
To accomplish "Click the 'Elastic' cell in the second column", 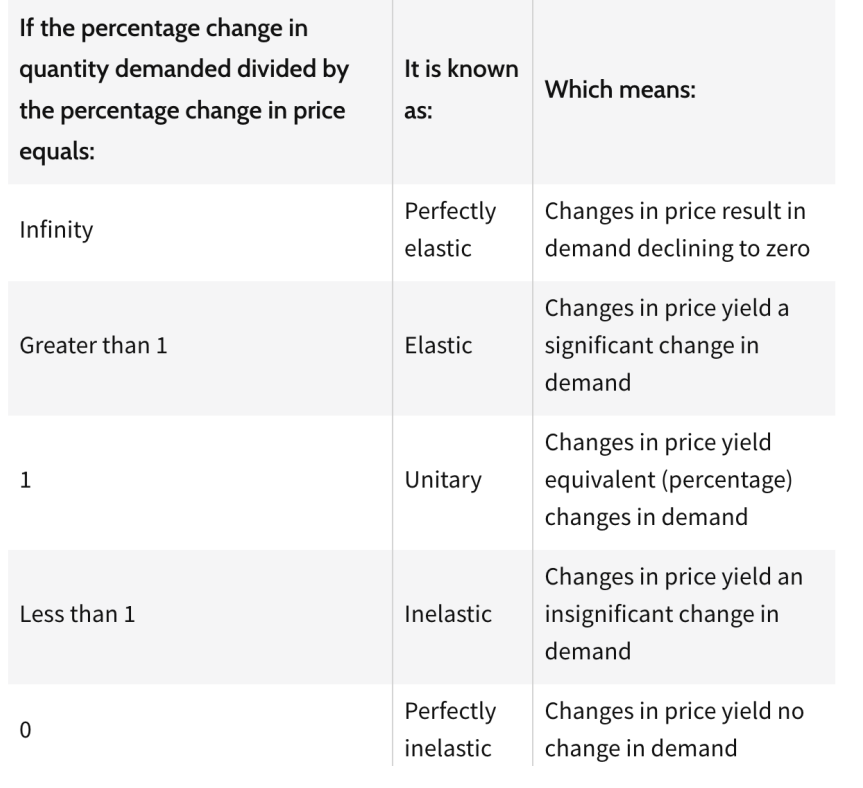I will coord(438,345).
